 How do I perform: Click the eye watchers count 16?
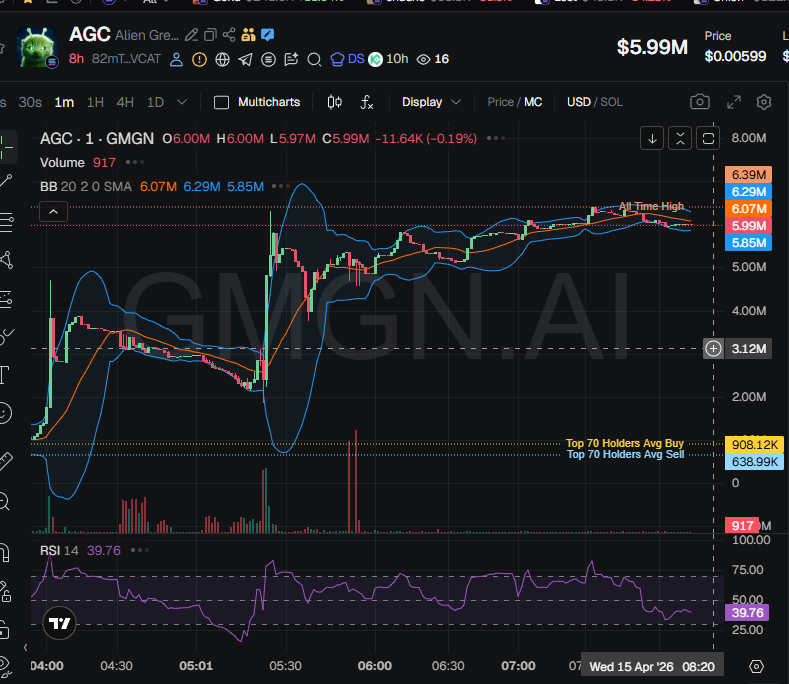coord(433,59)
